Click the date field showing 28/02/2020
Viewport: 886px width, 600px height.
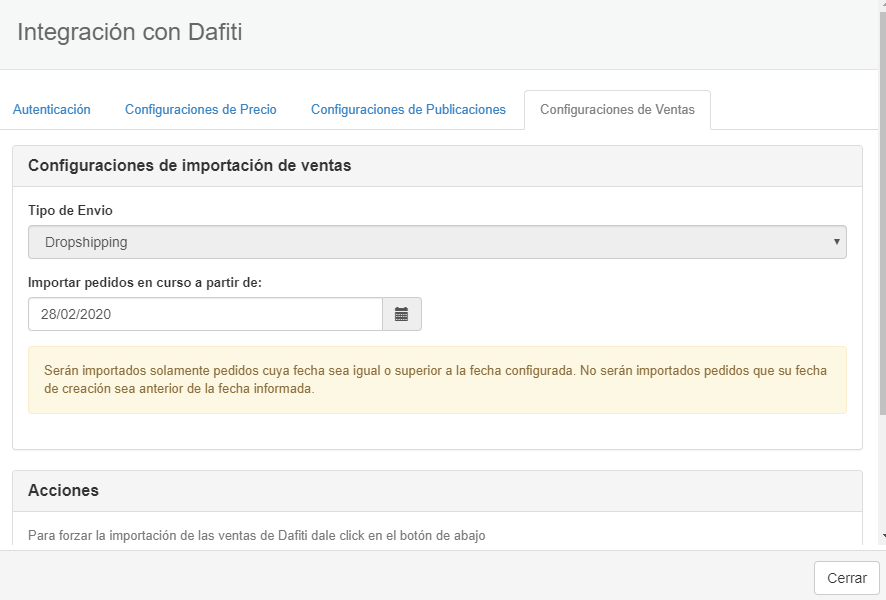[x=206, y=314]
